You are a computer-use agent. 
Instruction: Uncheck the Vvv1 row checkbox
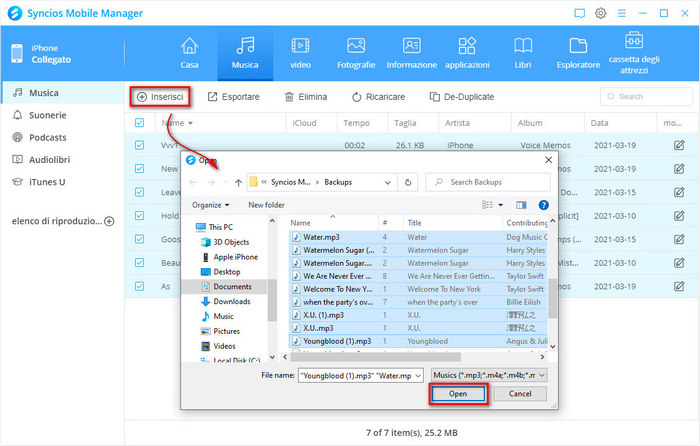click(139, 145)
